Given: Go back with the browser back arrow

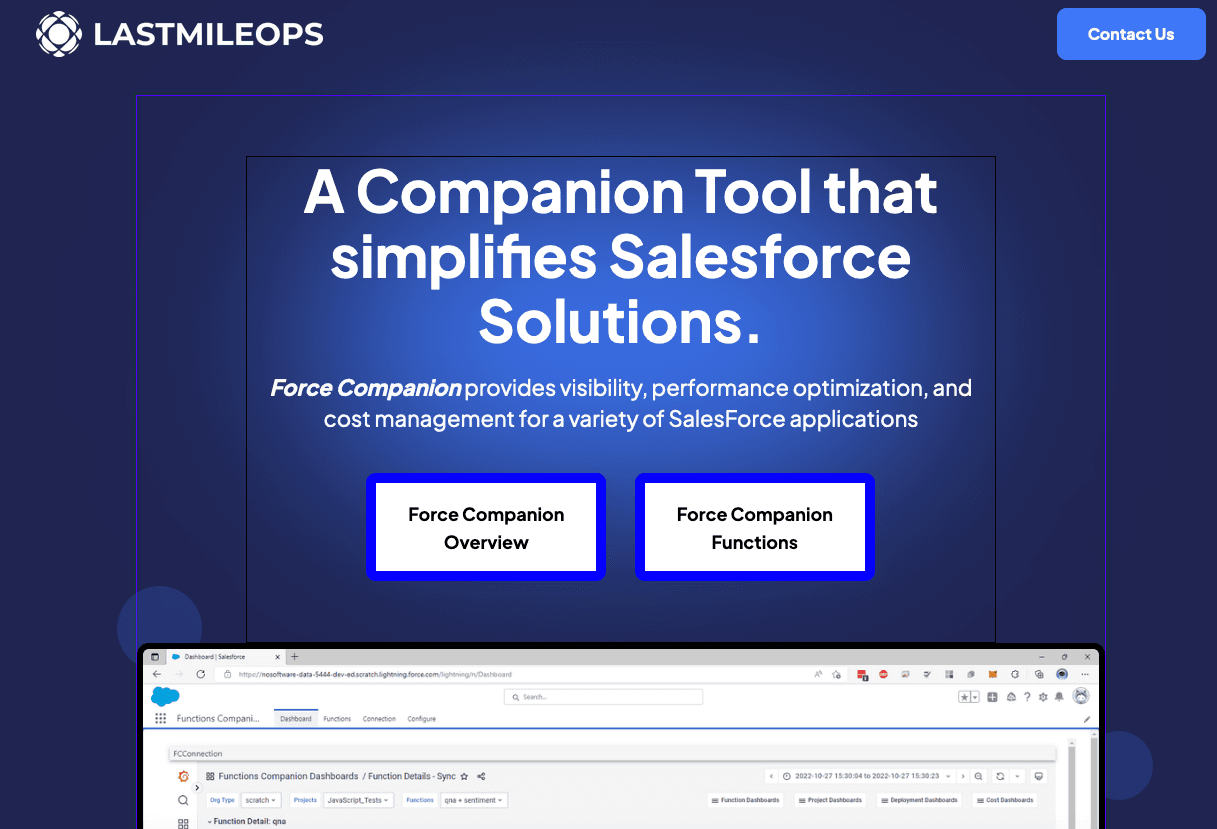Looking at the screenshot, I should (x=157, y=674).
